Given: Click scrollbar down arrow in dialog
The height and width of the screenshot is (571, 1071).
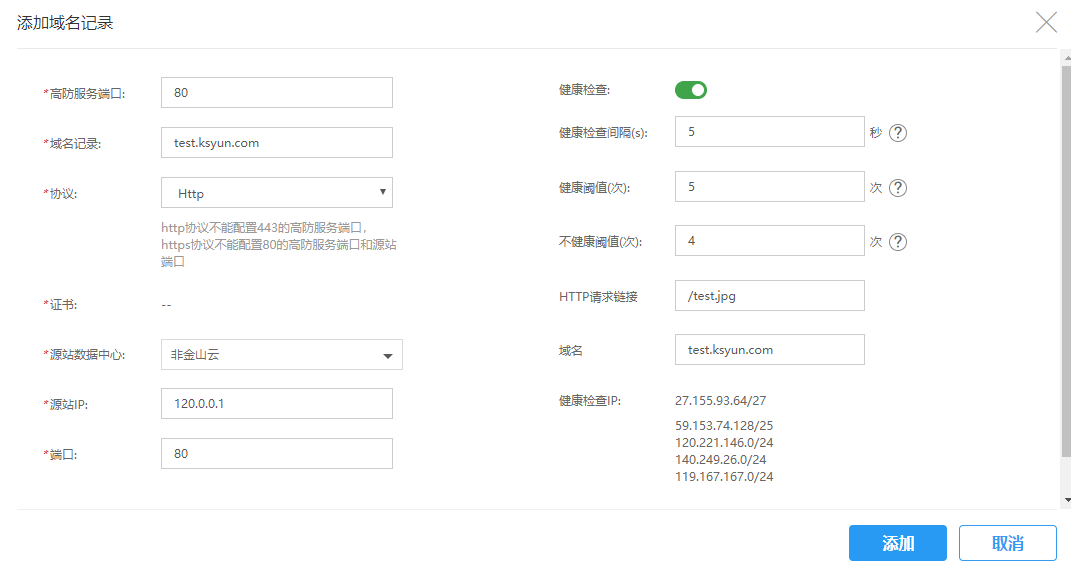Looking at the screenshot, I should (x=1066, y=499).
